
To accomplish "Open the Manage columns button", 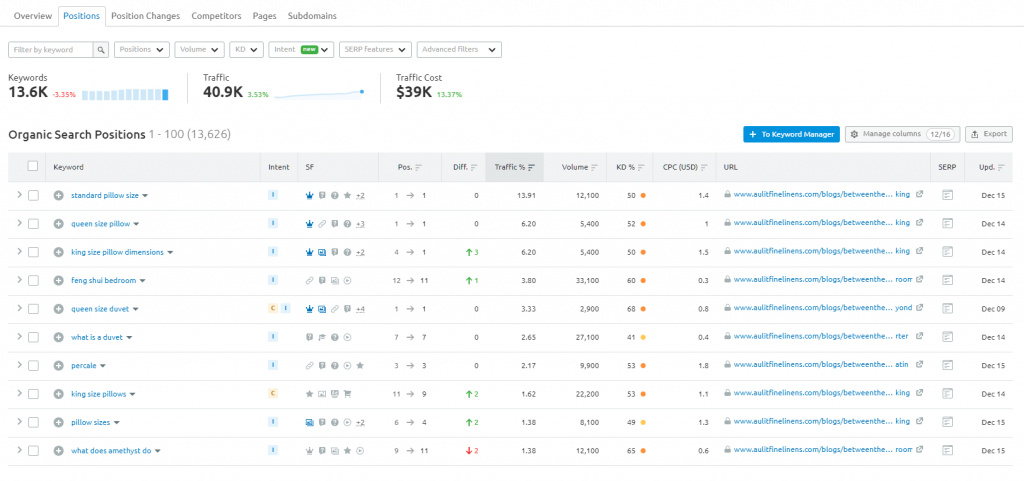I will pos(903,134).
